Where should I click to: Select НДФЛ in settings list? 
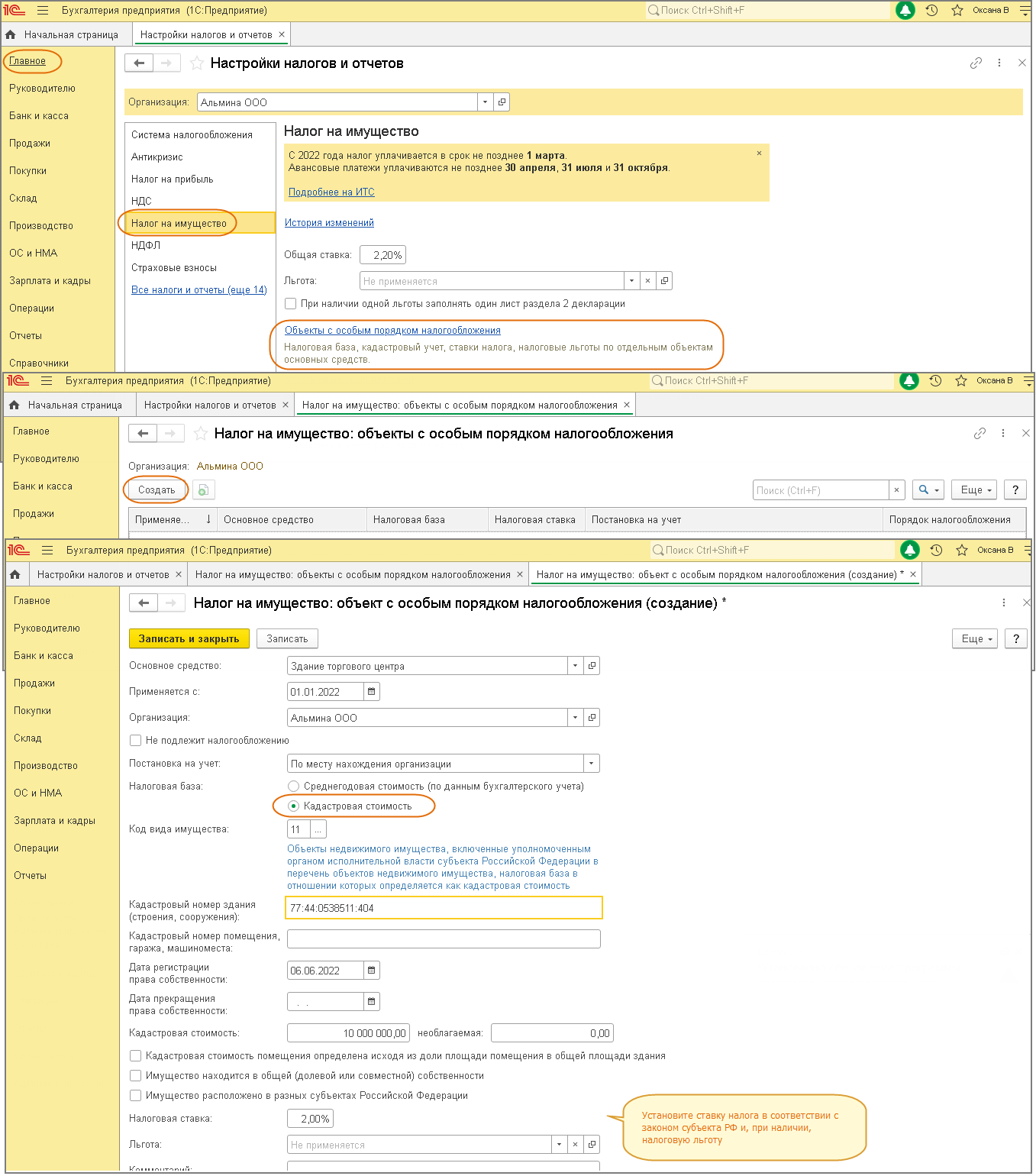point(146,246)
